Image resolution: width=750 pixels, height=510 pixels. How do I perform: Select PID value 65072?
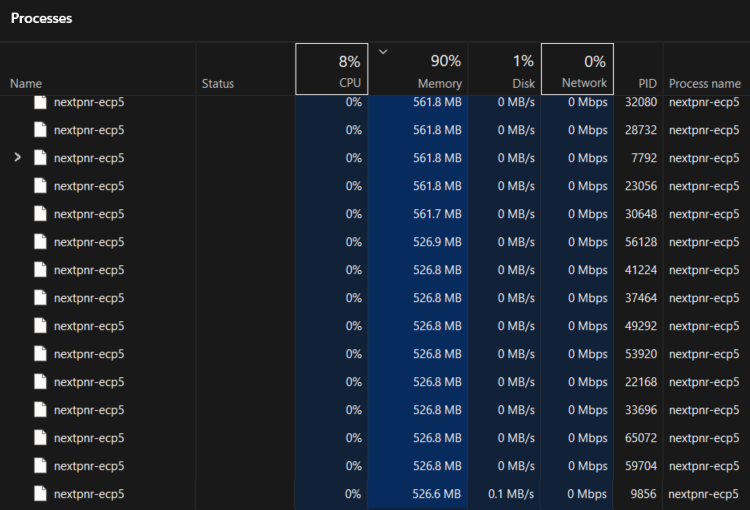641,437
